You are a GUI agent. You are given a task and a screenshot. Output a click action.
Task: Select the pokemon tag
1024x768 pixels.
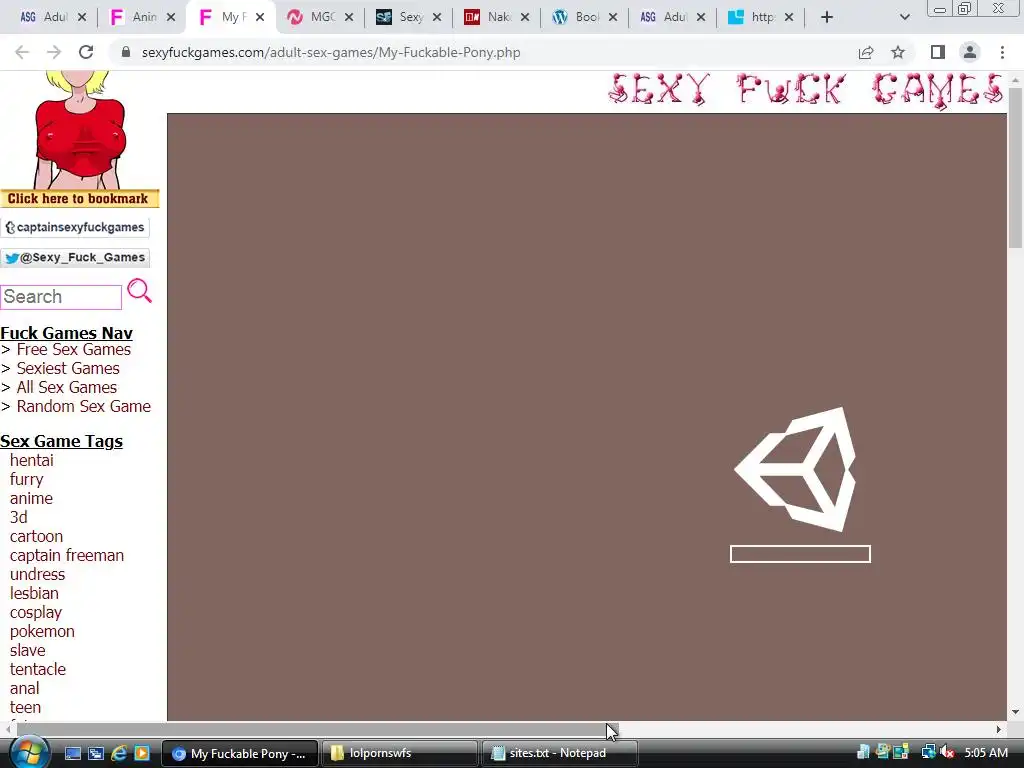pyautogui.click(x=42, y=632)
